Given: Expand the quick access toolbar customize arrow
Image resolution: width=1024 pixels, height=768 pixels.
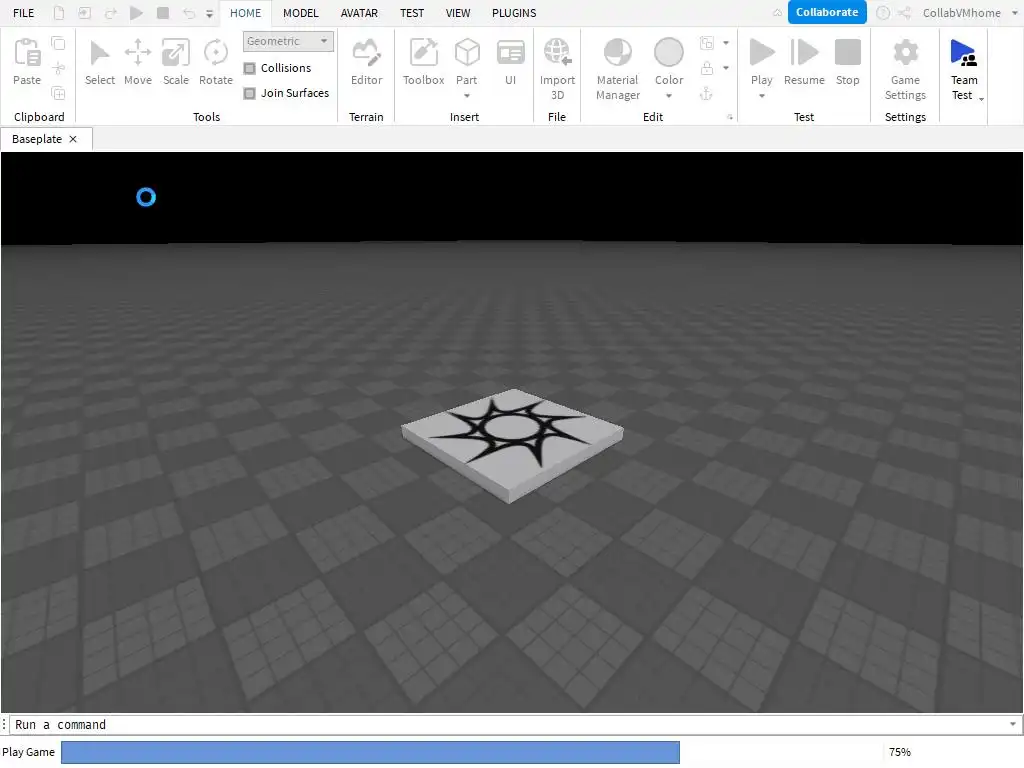Looking at the screenshot, I should pyautogui.click(x=210, y=13).
